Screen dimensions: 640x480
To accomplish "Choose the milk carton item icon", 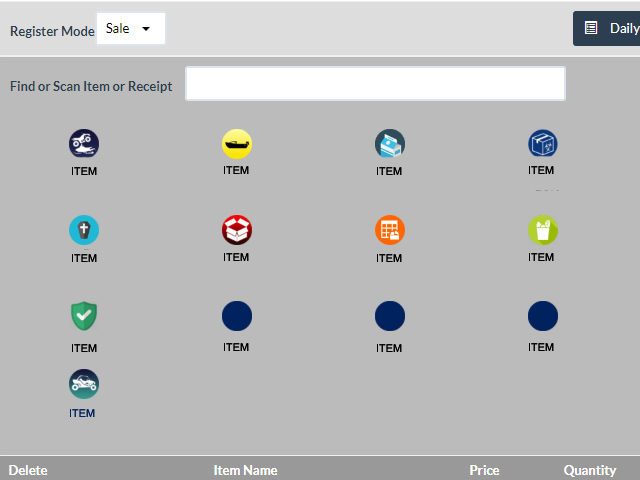I will (x=390, y=144).
